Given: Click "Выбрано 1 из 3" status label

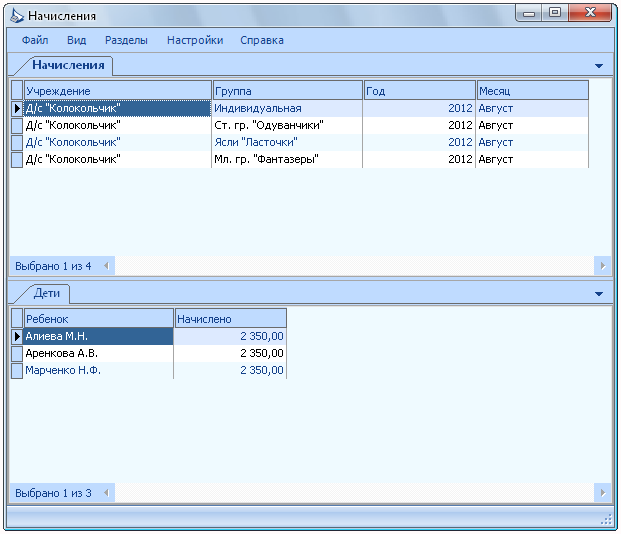Looking at the screenshot, I should pyautogui.click(x=53, y=493).
